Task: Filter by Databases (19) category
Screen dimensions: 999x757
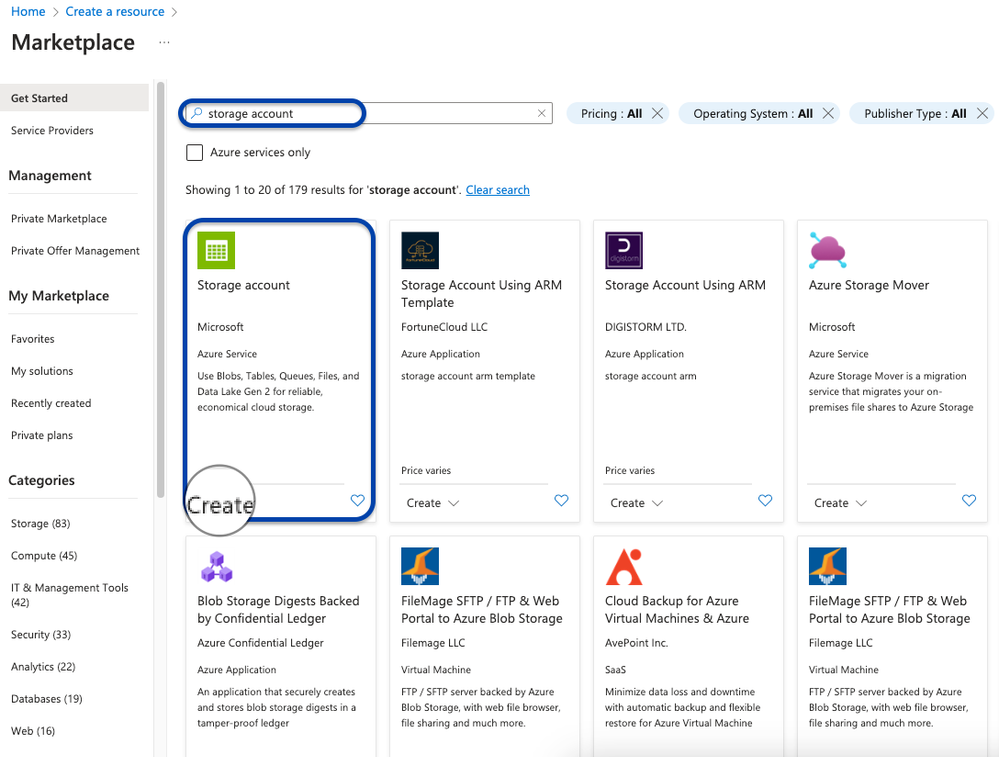Action: point(47,699)
